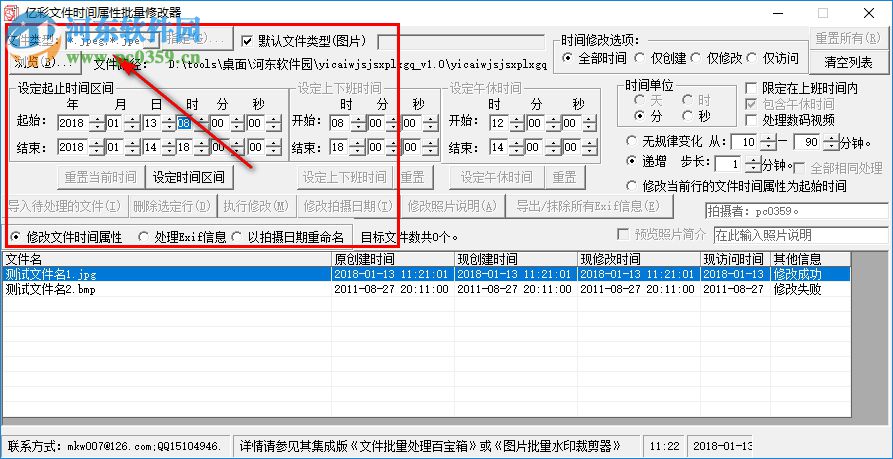Click the 文件名 column header
Screen dimensions: 893x459
(x=167, y=259)
